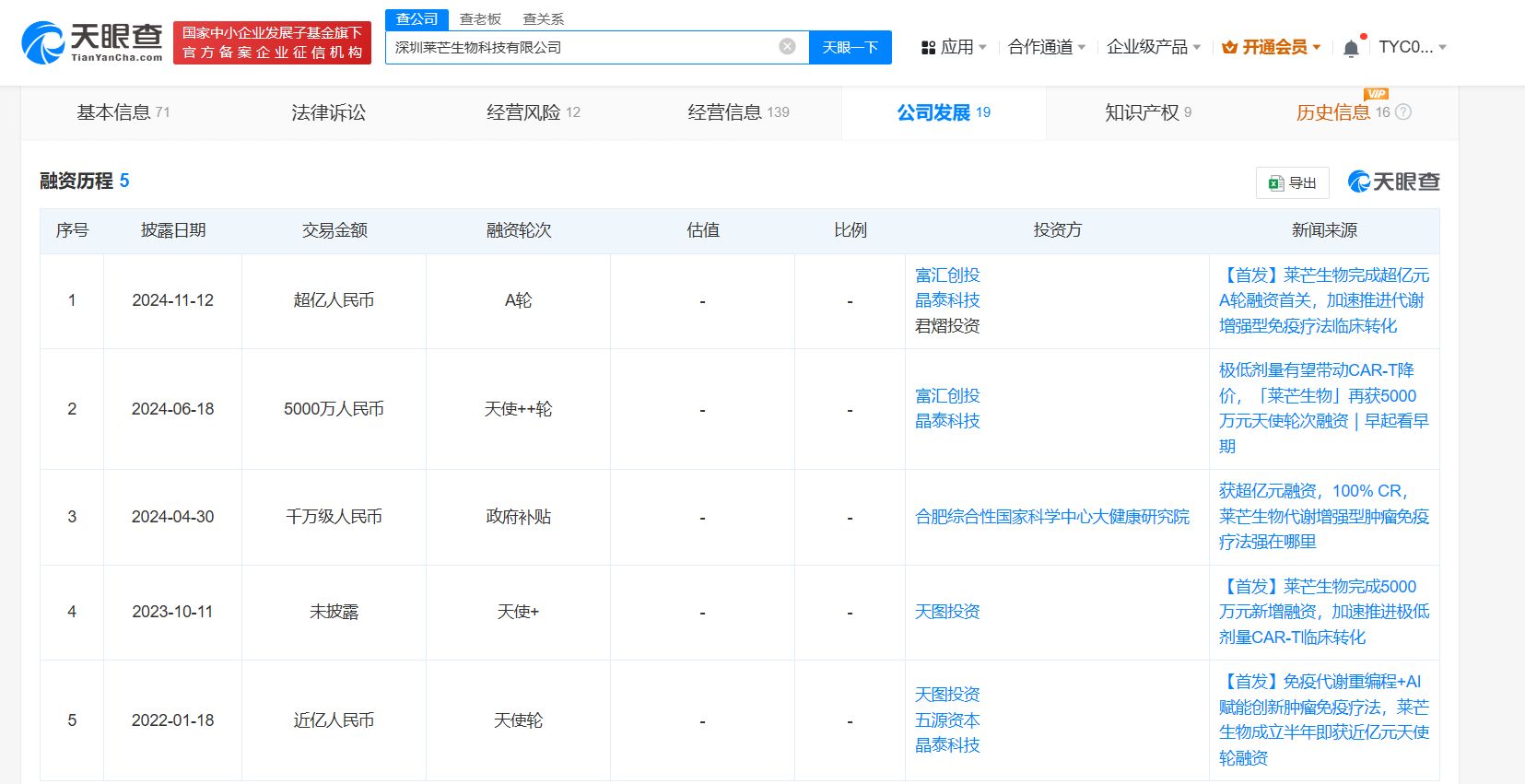The width and height of the screenshot is (1525, 784).
Task: Click the 天眼一下 search button
Action: (x=850, y=47)
